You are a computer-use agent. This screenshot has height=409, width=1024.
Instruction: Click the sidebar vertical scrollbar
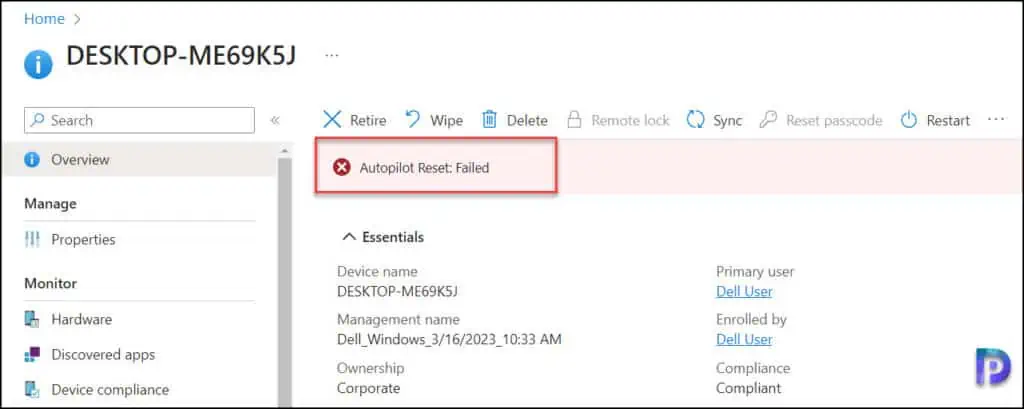(284, 281)
